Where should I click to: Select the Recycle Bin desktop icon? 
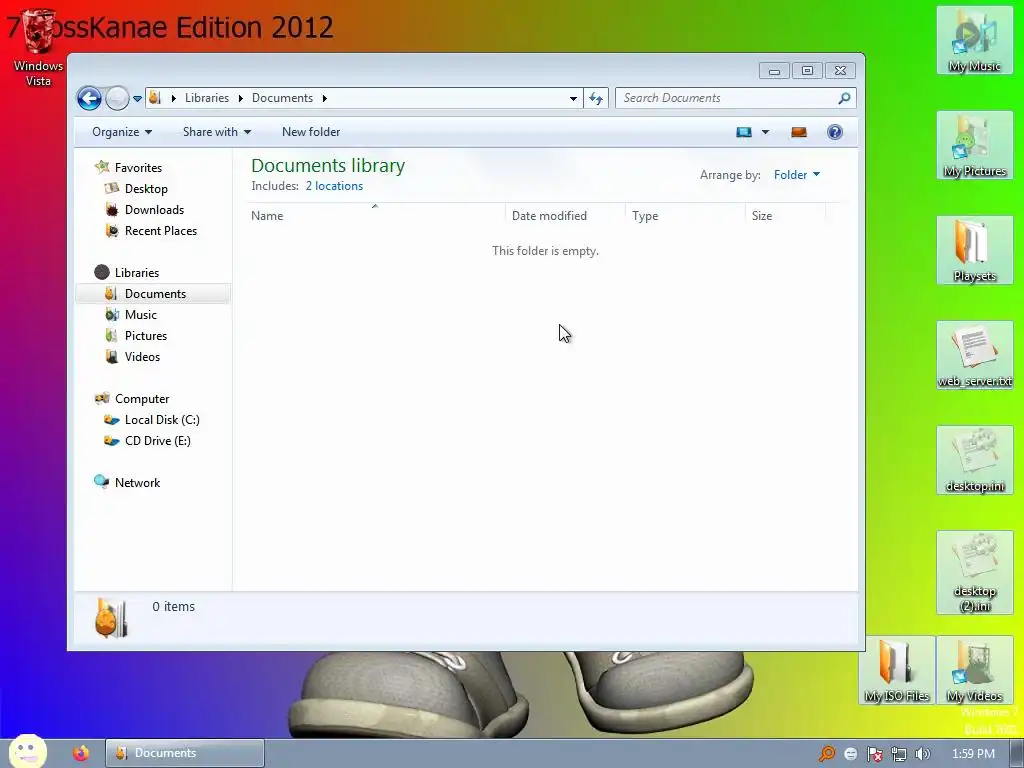[38, 48]
